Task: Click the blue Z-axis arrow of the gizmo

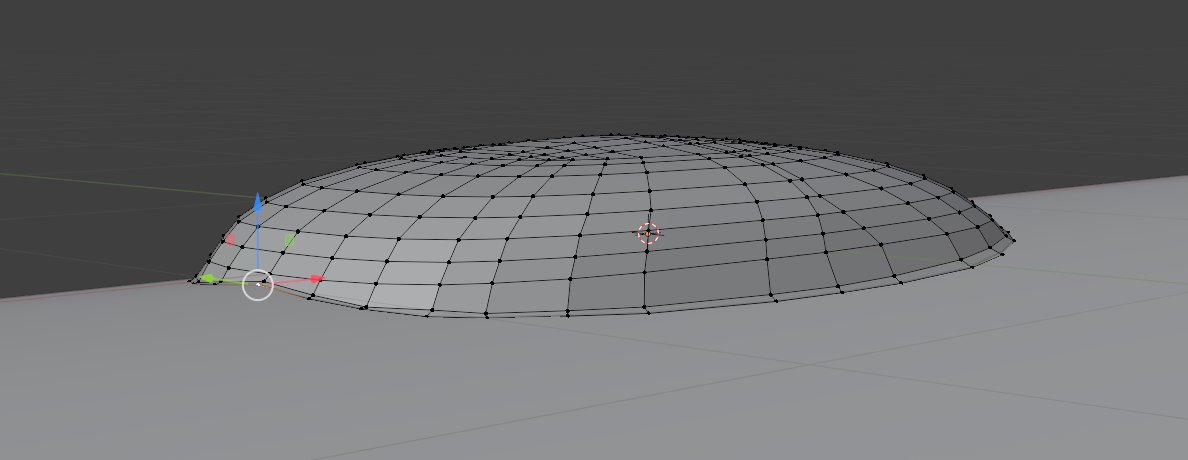Action: pyautogui.click(x=258, y=203)
